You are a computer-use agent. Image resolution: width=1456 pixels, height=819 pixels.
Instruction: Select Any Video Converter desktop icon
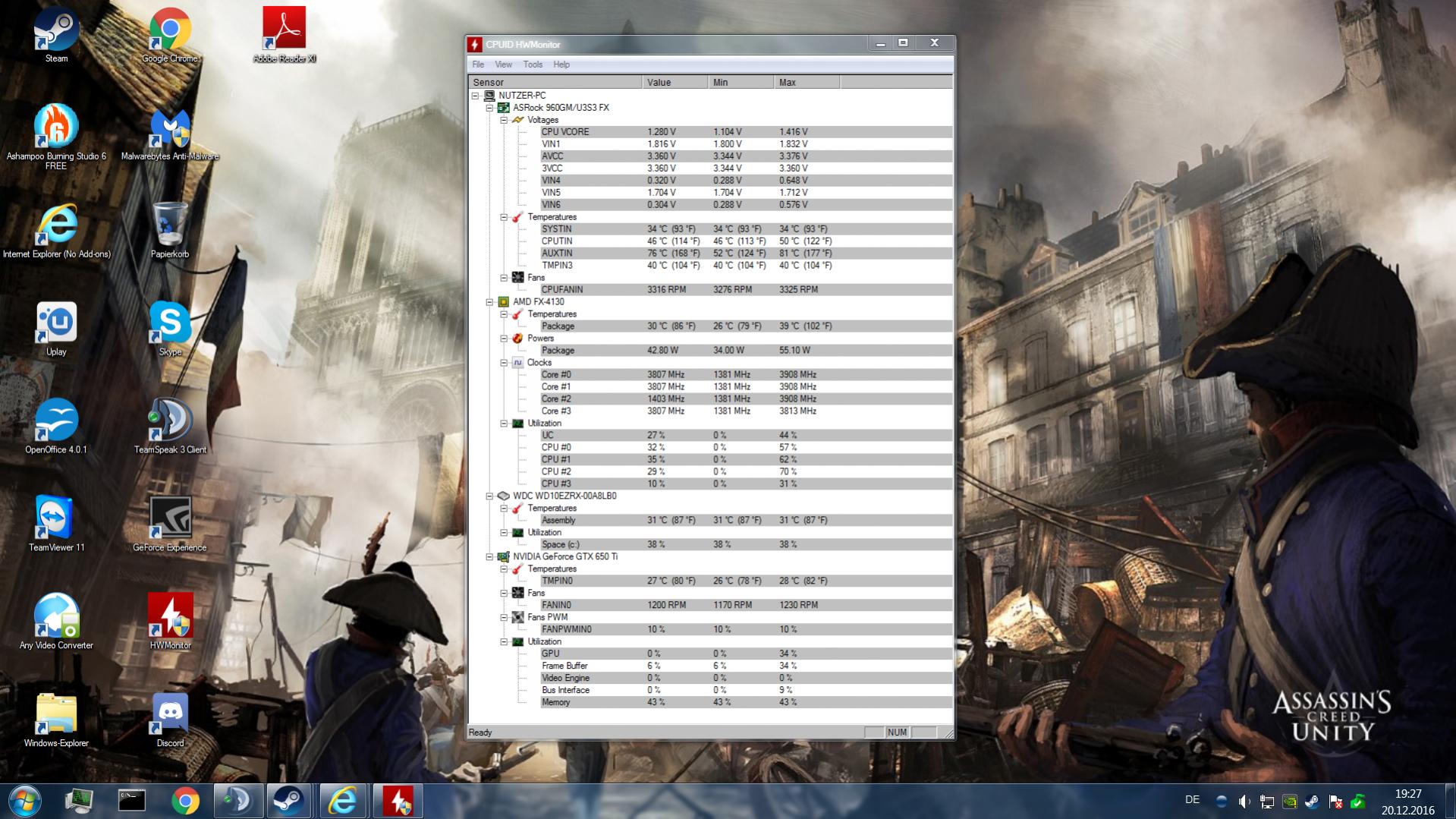click(56, 622)
